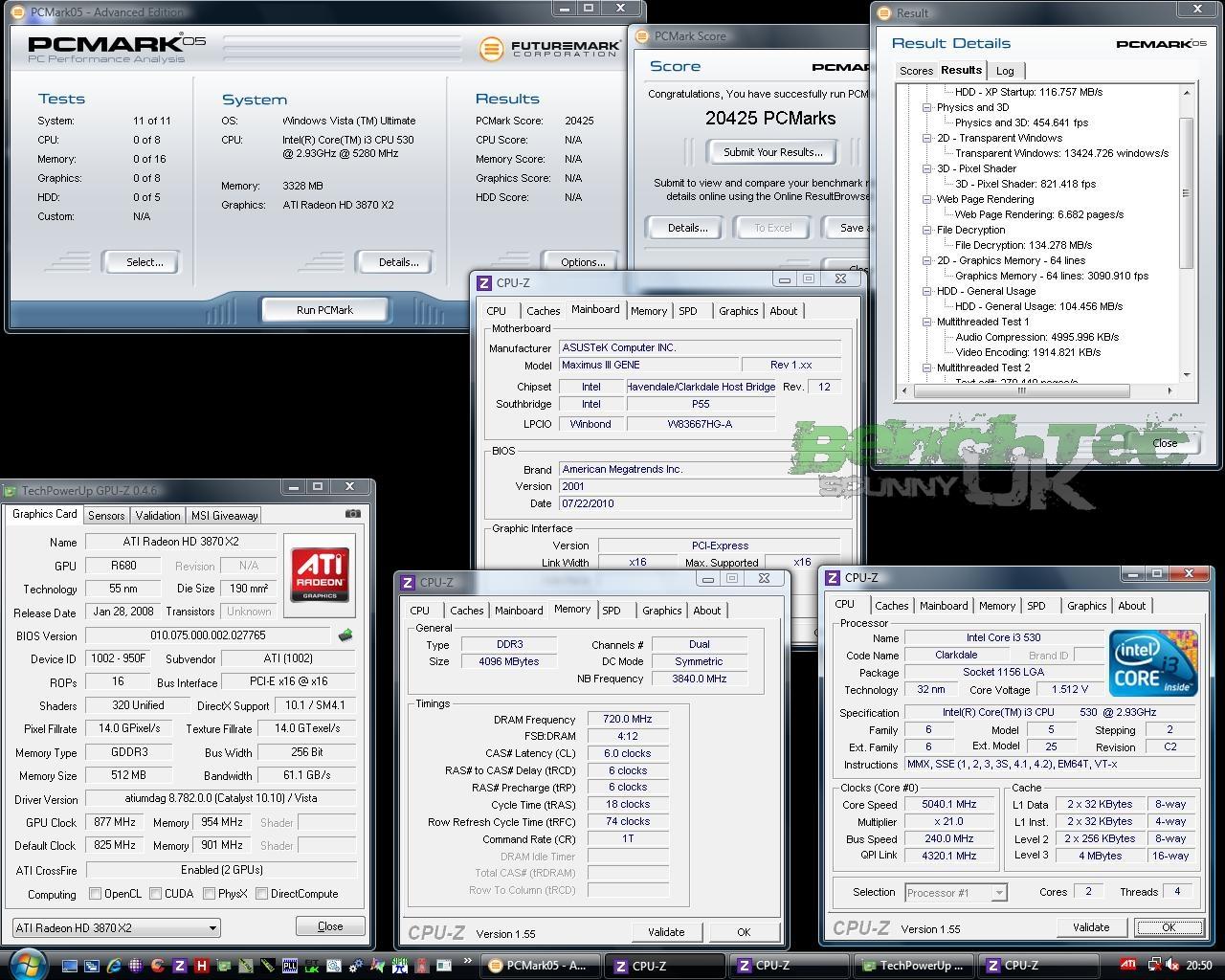
Task: Switch to PCMark05 taskbar button
Action: (543, 966)
